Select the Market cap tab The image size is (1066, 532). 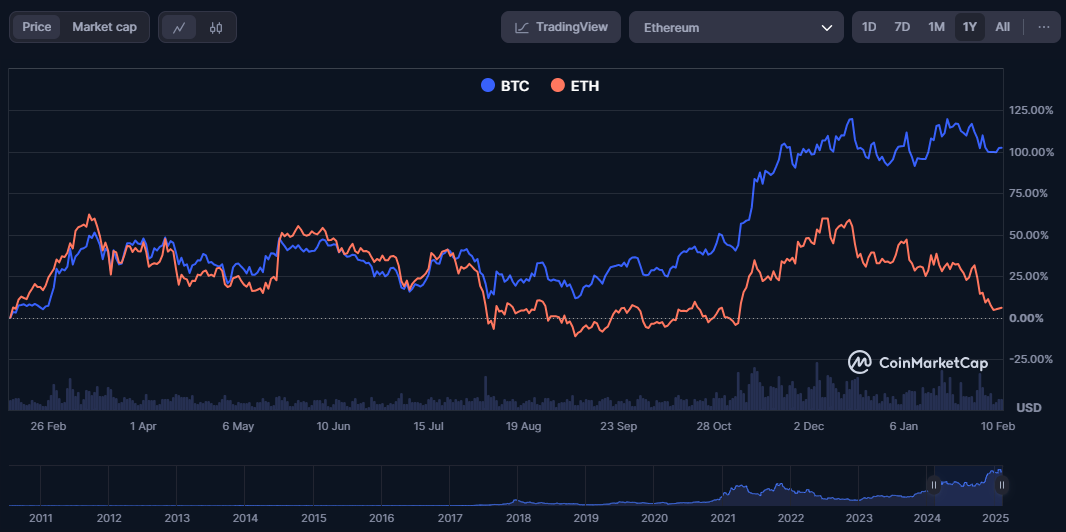pyautogui.click(x=105, y=27)
